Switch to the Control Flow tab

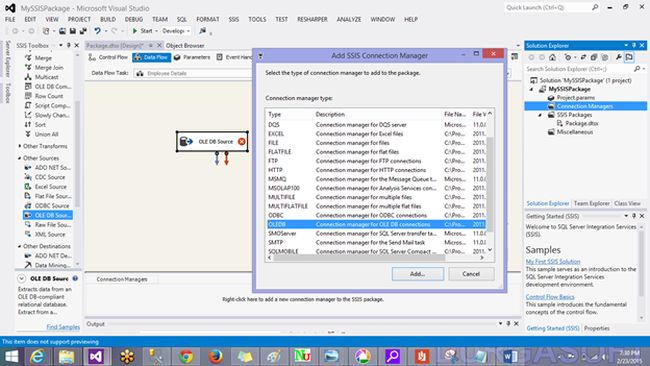(x=109, y=57)
